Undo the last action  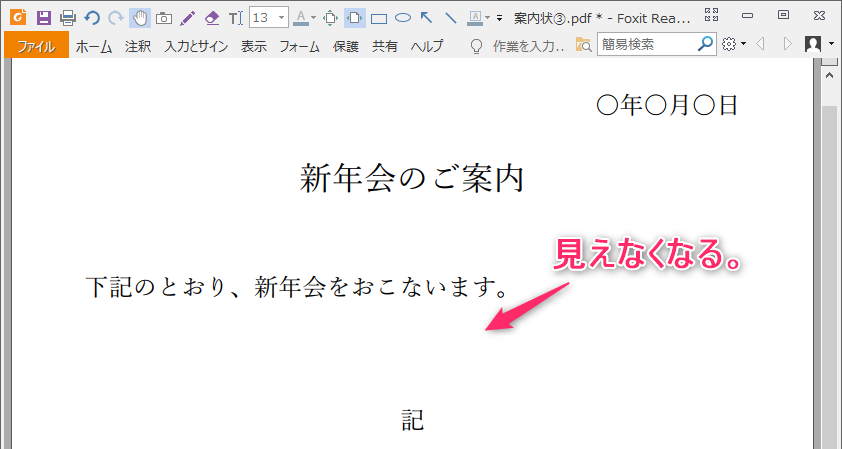(x=92, y=18)
